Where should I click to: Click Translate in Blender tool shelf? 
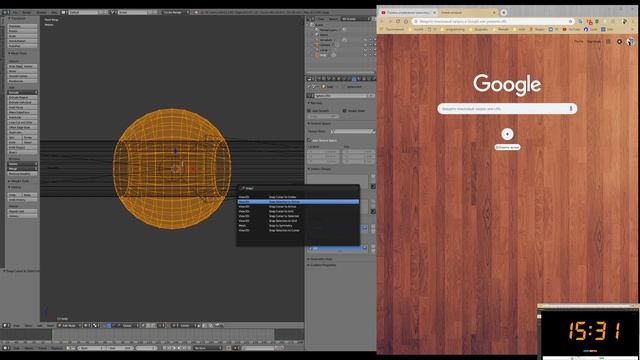[x=22, y=26]
